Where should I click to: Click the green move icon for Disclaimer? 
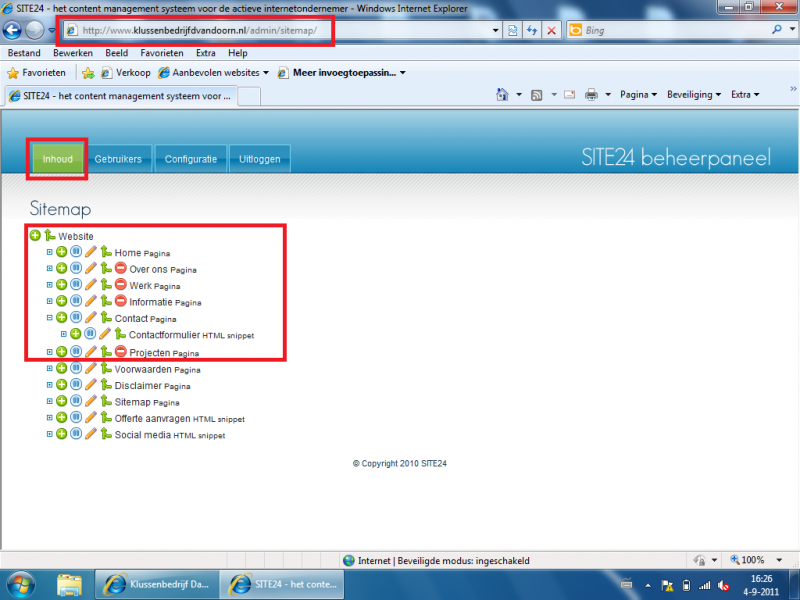pyautogui.click(x=106, y=385)
